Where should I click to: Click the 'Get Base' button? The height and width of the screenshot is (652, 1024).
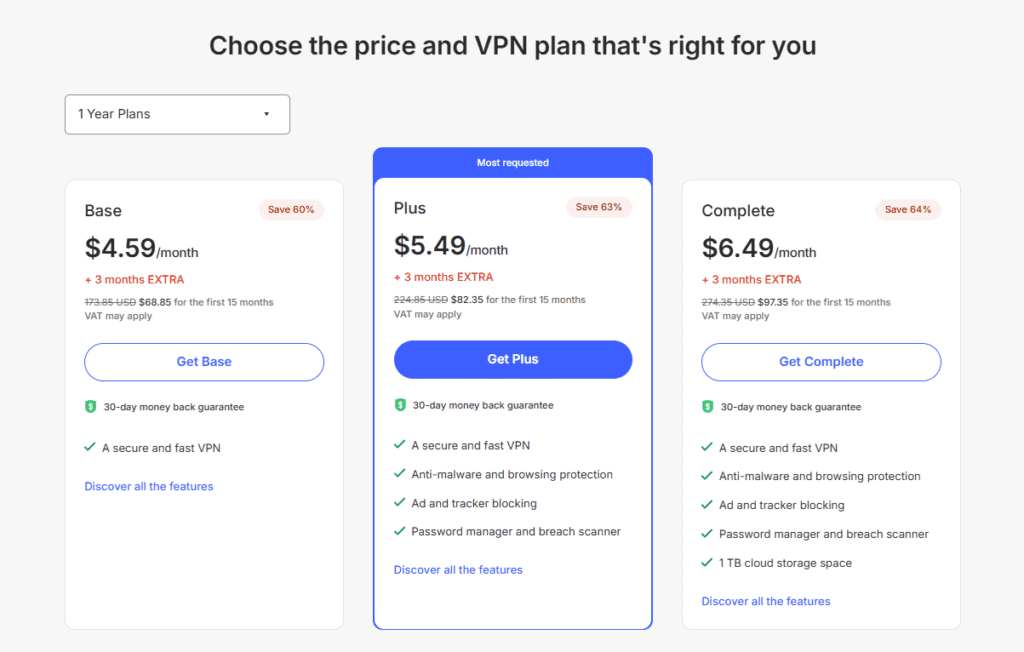pyautogui.click(x=204, y=361)
